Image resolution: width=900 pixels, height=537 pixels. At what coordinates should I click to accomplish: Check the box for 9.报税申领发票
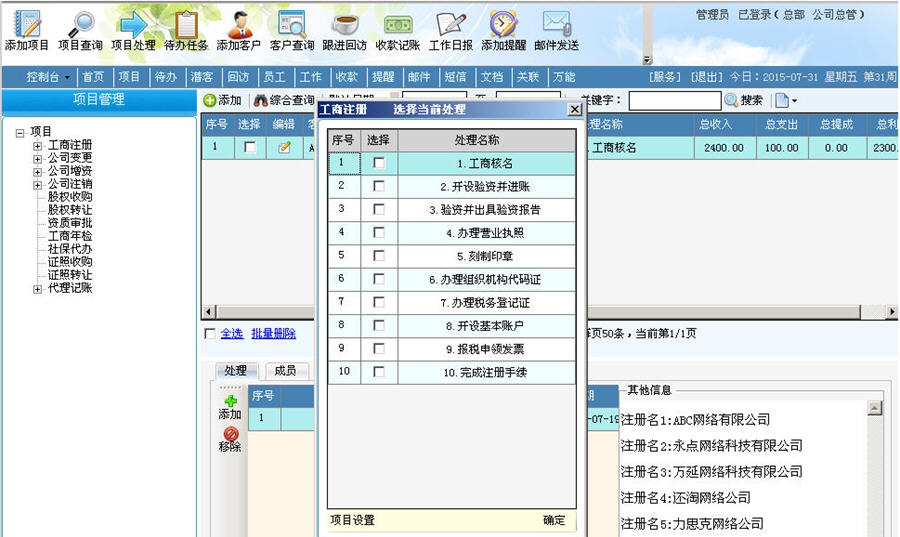pos(379,349)
